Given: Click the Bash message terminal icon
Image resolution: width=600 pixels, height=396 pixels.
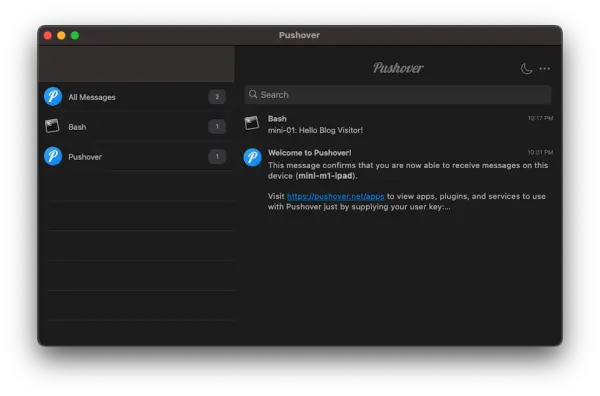Looking at the screenshot, I should tap(252, 123).
